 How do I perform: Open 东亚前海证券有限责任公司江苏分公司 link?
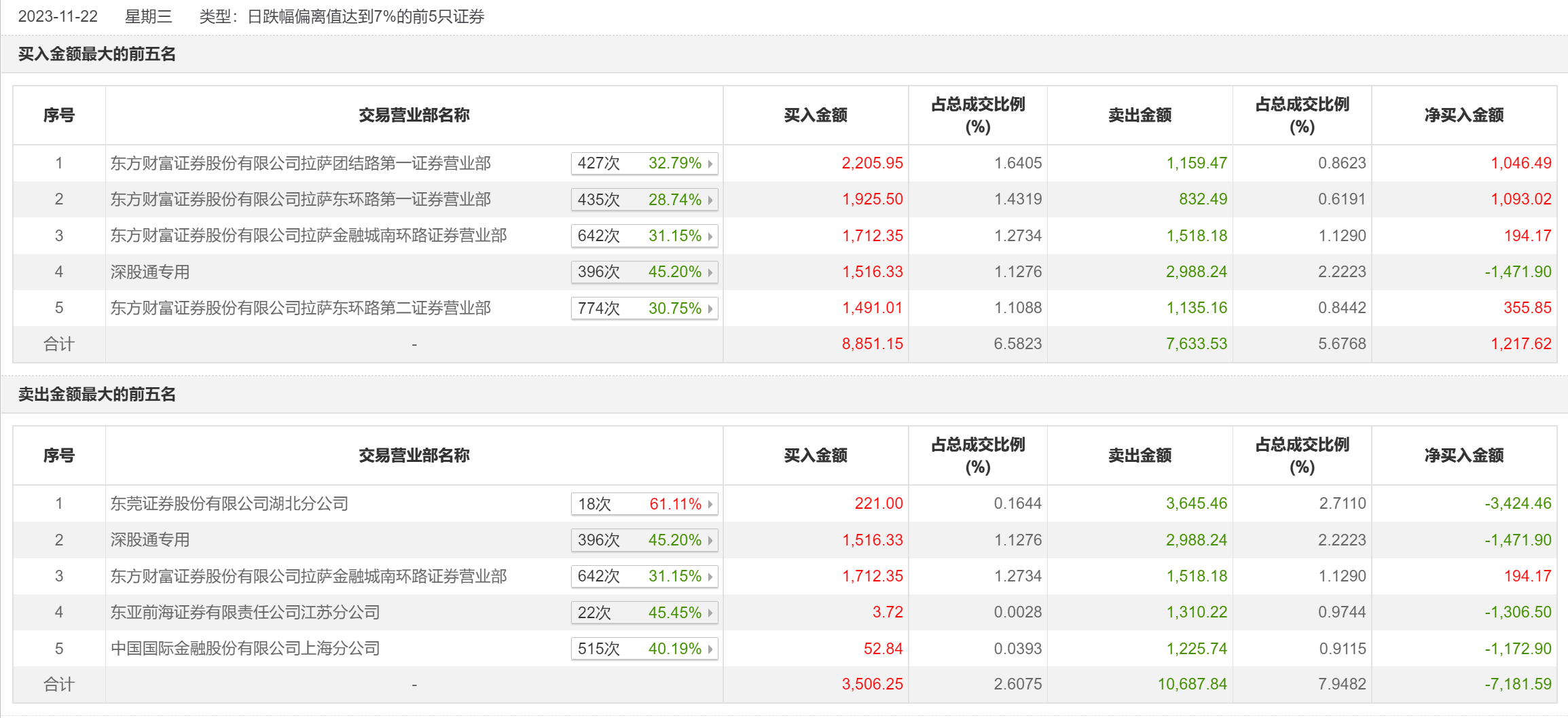pos(245,613)
